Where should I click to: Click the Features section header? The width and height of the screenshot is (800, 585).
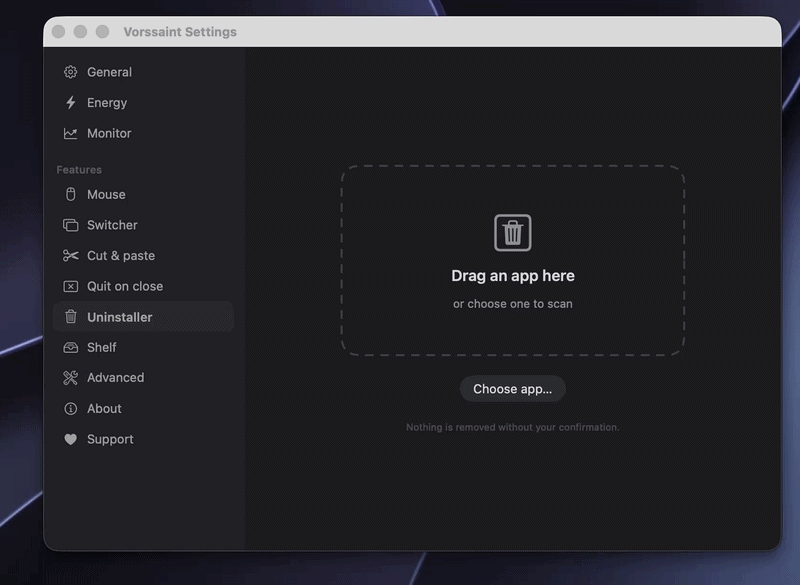click(x=79, y=169)
